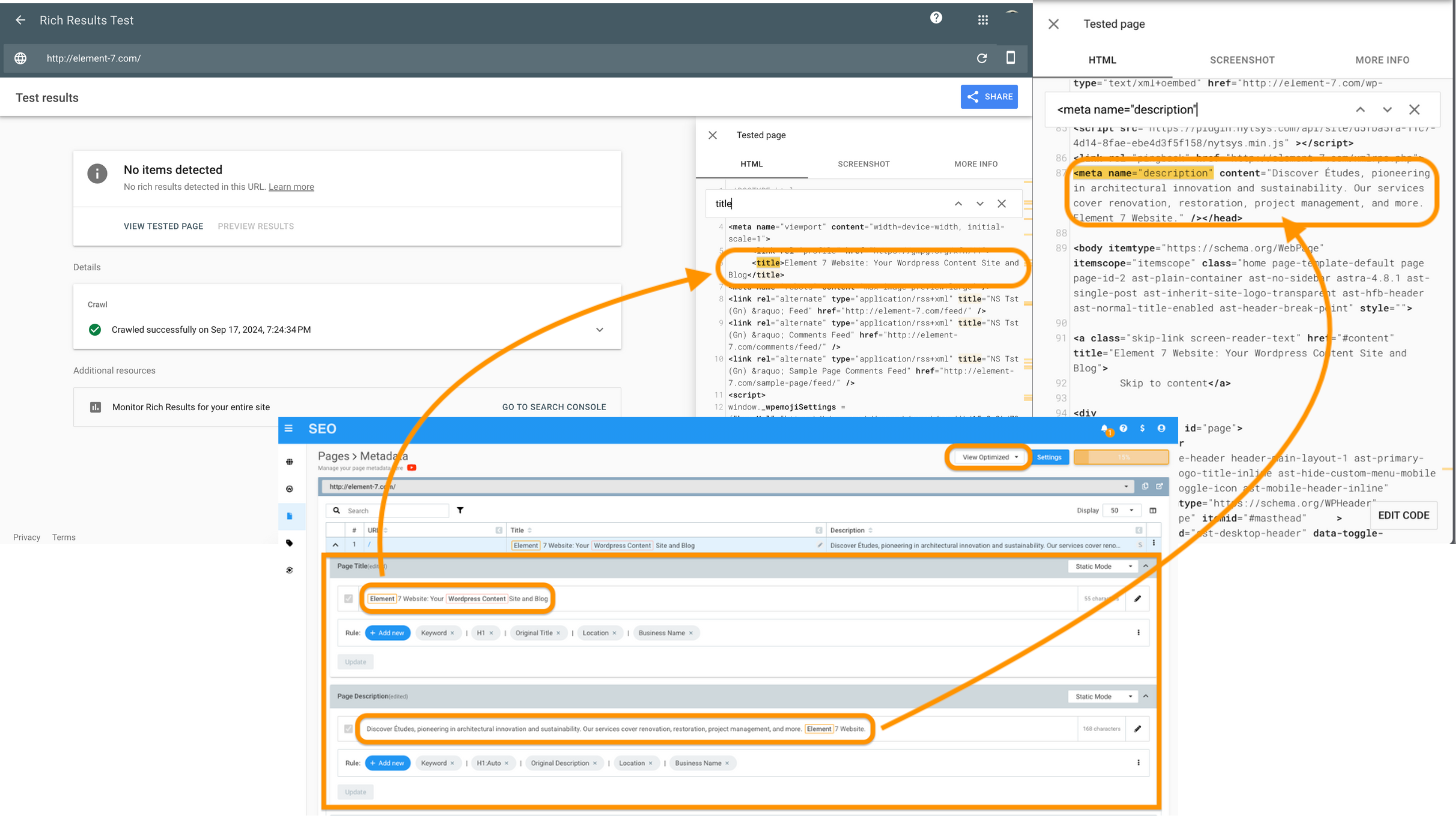The image size is (1456, 816).
Task: Toggle column layout icon next to Display
Action: click(x=1152, y=510)
